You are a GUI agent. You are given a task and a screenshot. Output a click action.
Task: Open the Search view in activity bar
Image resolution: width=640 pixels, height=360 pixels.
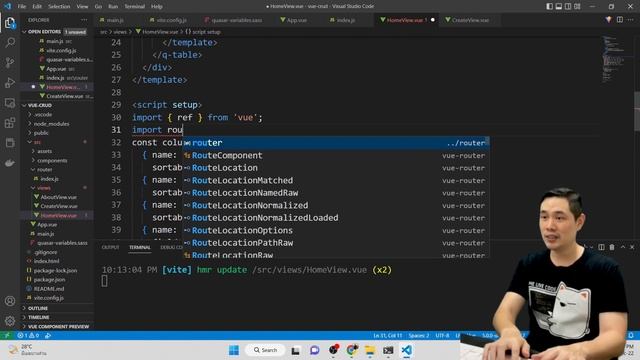[x=10, y=42]
